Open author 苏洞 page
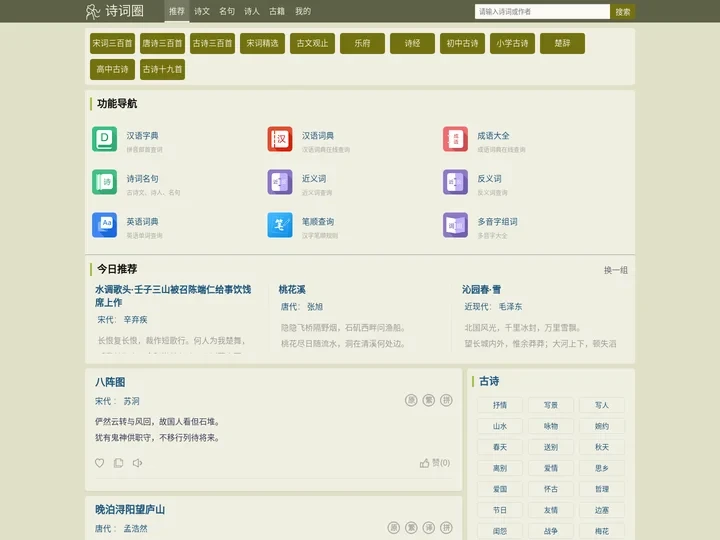The image size is (720, 540). click(131, 401)
